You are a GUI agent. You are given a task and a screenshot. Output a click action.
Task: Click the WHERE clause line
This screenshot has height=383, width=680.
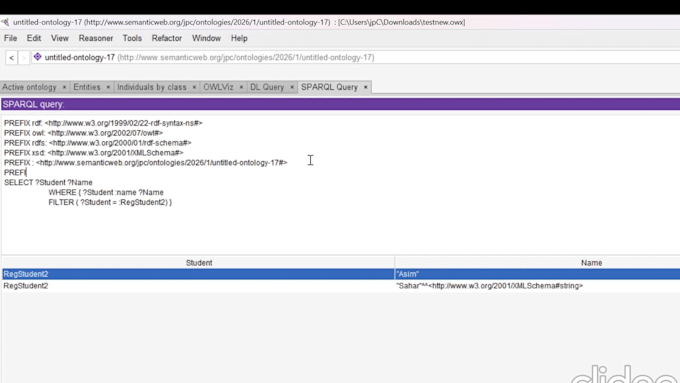coord(106,193)
